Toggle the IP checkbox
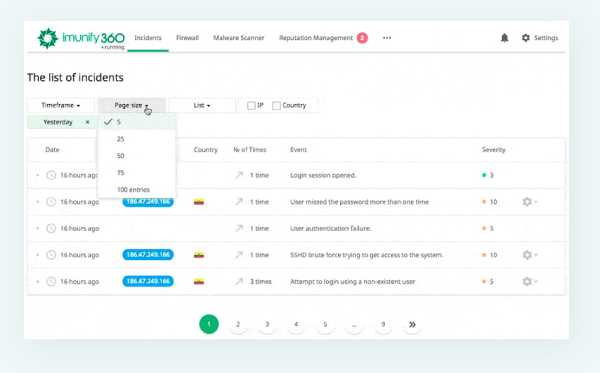 (x=251, y=106)
